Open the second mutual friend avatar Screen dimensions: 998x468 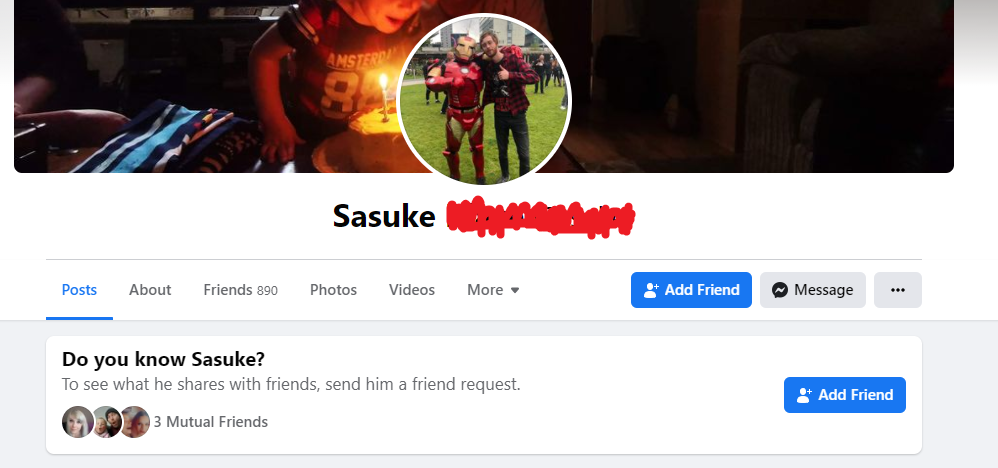tap(106, 422)
